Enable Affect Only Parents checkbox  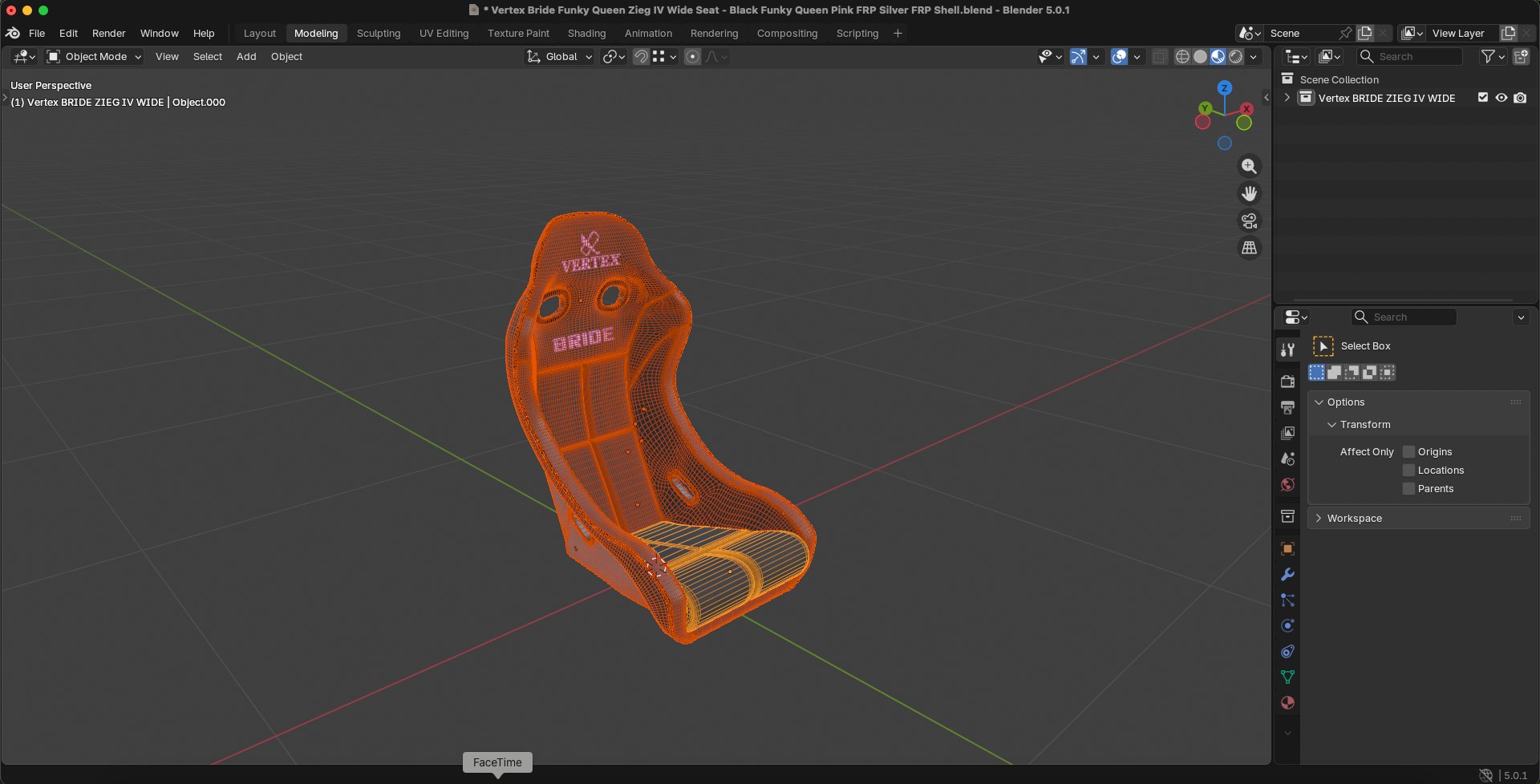pyautogui.click(x=1408, y=488)
